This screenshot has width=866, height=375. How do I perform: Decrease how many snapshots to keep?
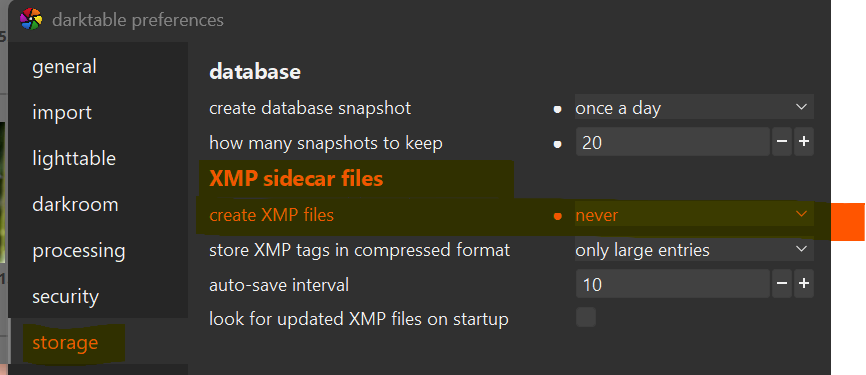(x=782, y=142)
